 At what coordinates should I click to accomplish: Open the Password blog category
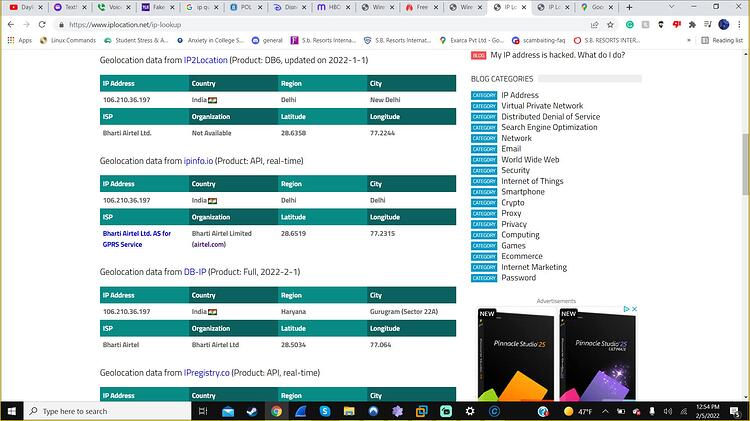point(518,278)
